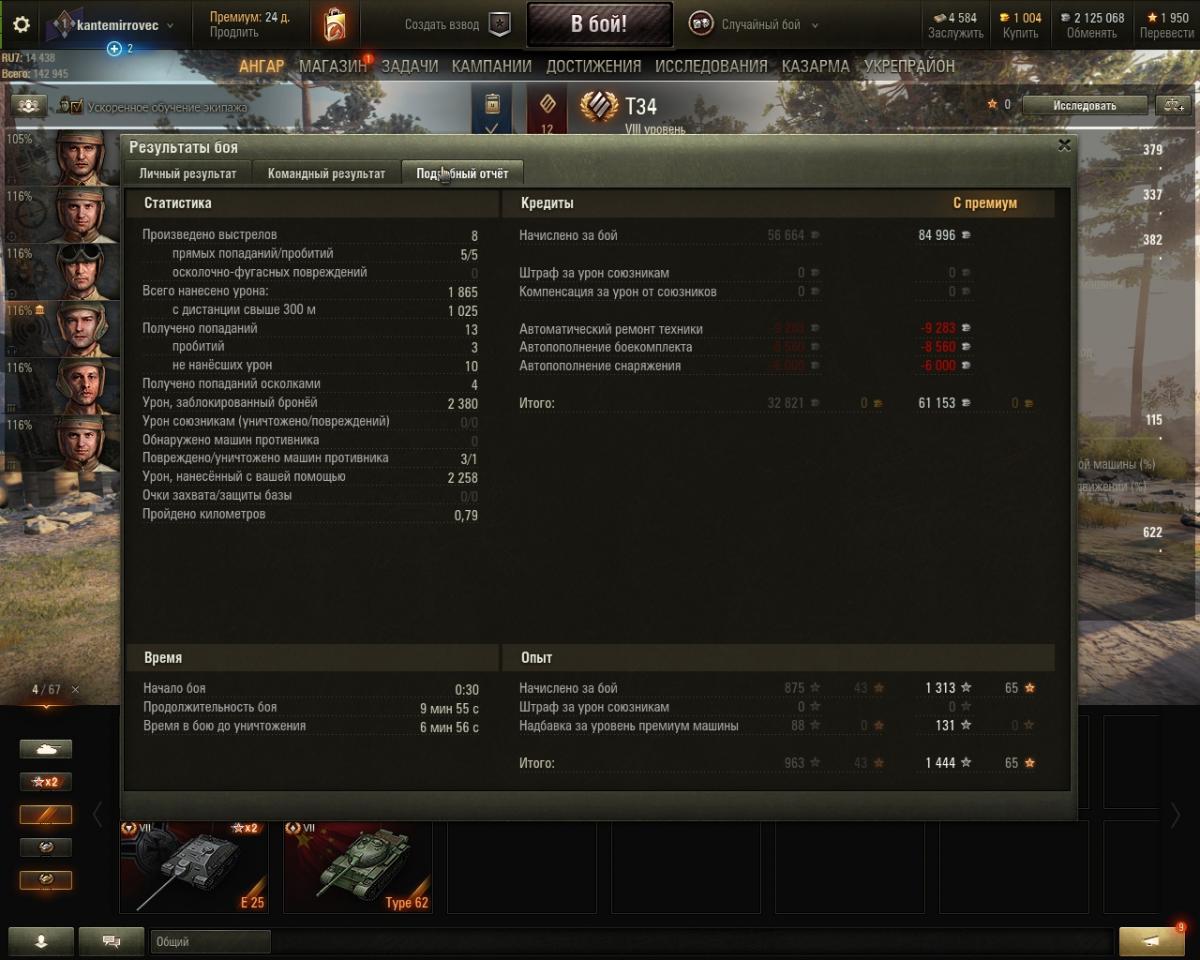Screen dimensions: 1200x960
Task: Click Продлить to extend premium
Action: [234, 33]
